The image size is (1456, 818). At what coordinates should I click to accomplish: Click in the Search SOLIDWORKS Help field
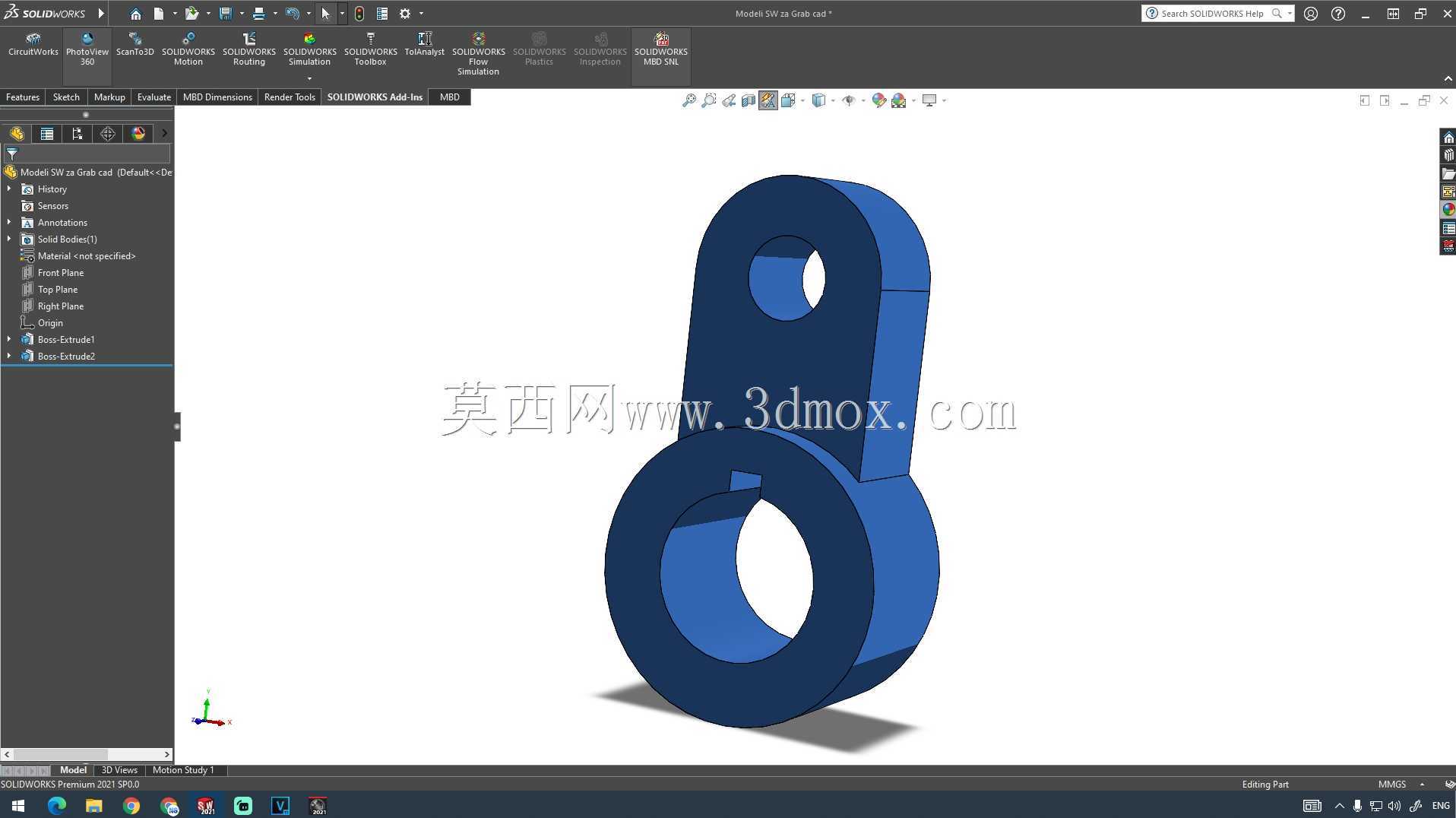(x=1214, y=14)
